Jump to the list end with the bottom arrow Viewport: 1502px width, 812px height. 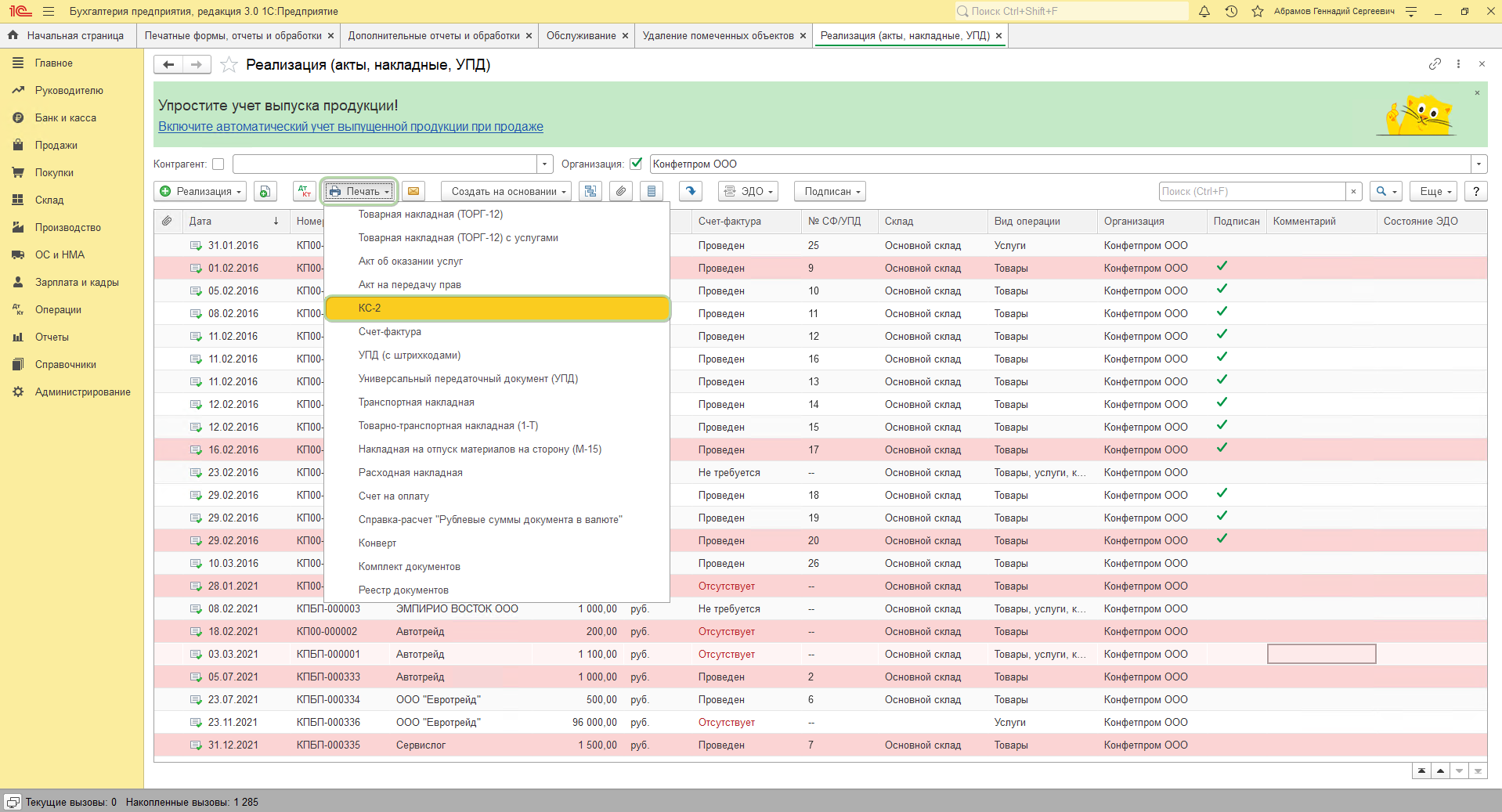coord(1478,771)
